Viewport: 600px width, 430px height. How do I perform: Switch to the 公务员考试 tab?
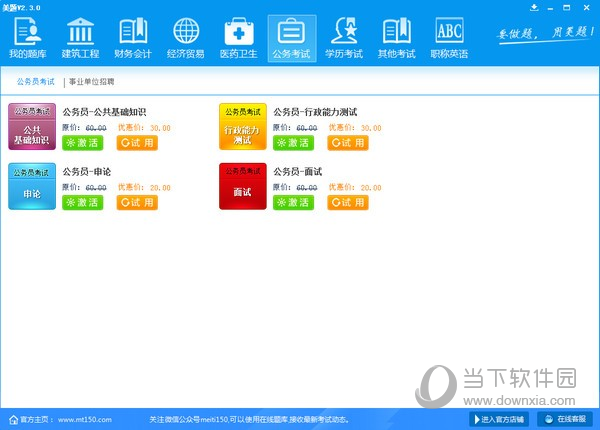(x=36, y=81)
